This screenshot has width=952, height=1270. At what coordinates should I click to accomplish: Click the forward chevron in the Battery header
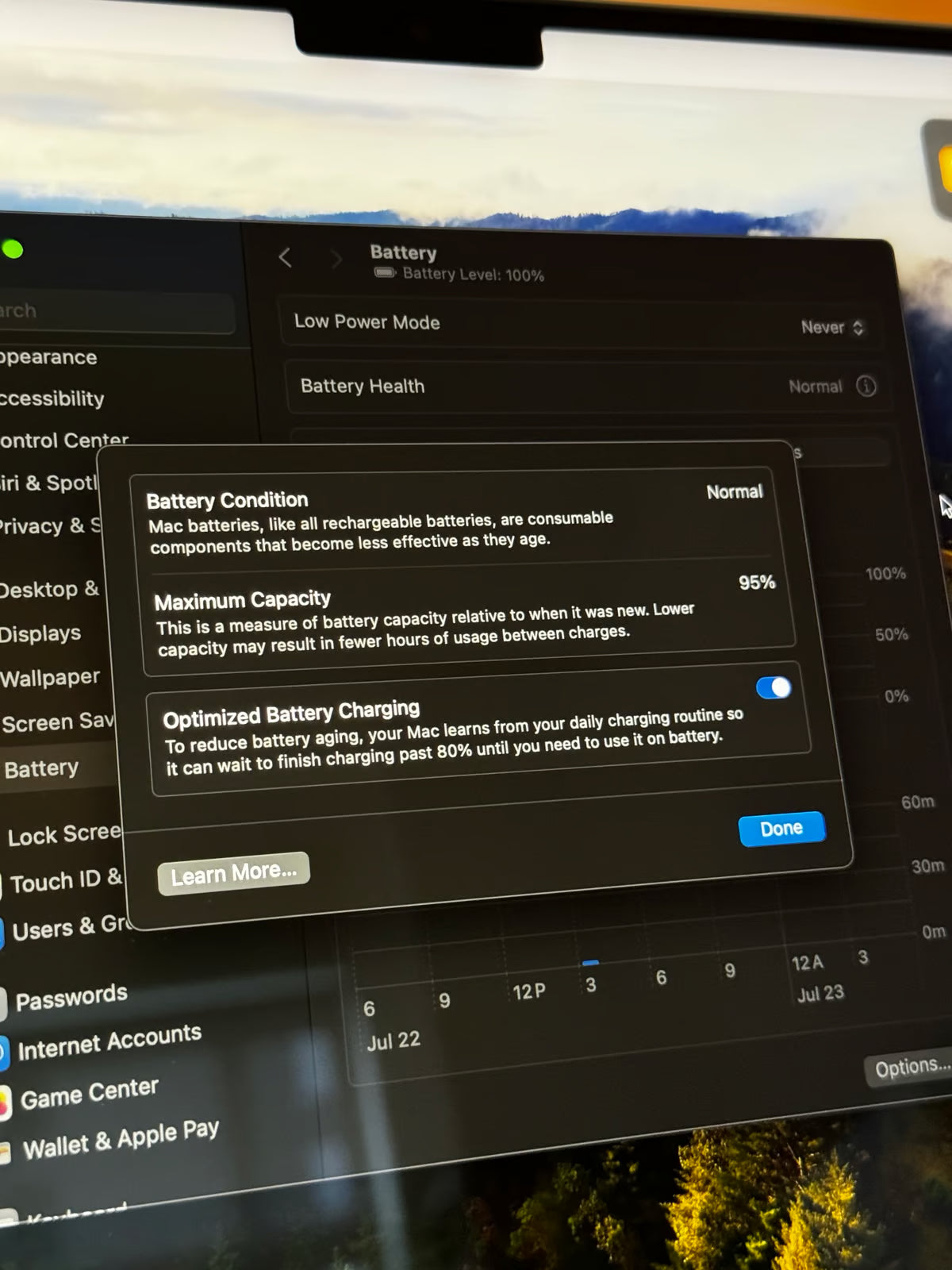point(336,259)
